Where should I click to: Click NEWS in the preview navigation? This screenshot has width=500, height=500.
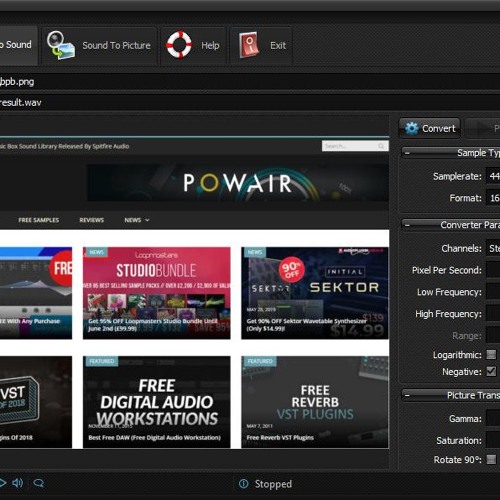pyautogui.click(x=137, y=220)
